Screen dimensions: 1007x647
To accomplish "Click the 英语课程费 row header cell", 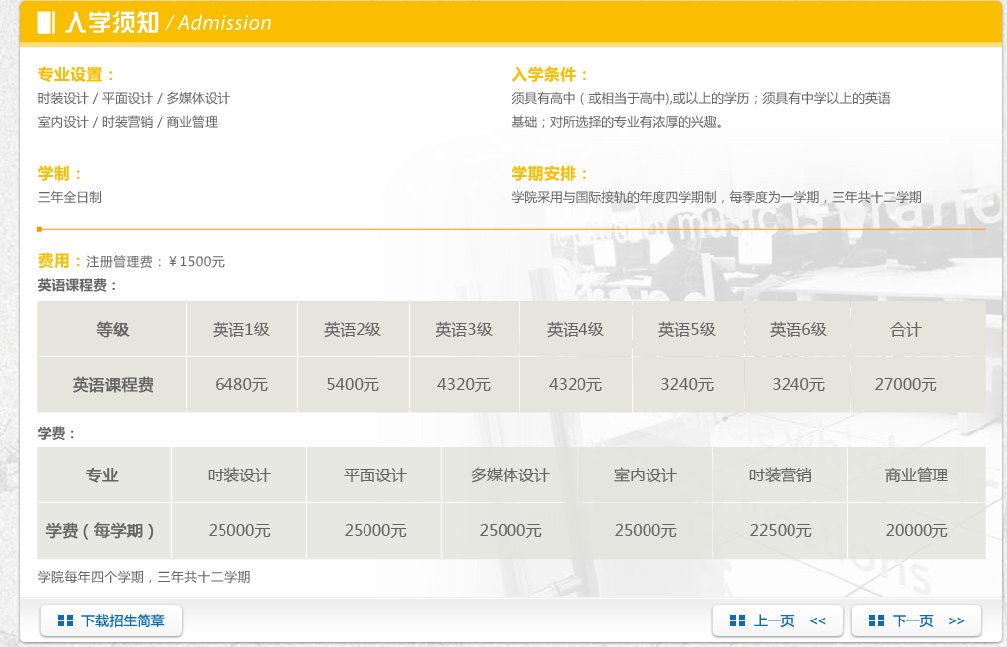I will 110,384.
